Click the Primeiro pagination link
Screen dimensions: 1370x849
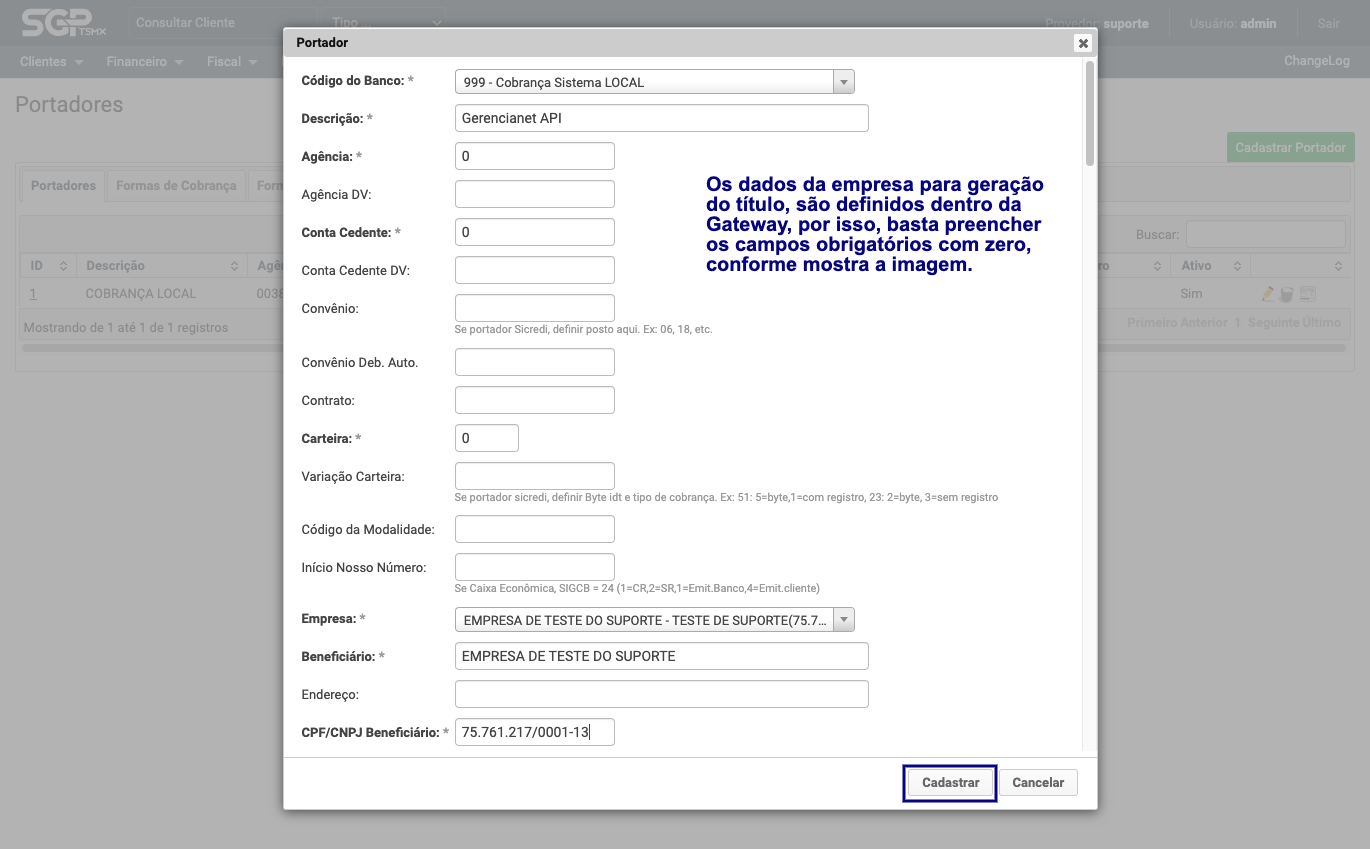[1151, 323]
